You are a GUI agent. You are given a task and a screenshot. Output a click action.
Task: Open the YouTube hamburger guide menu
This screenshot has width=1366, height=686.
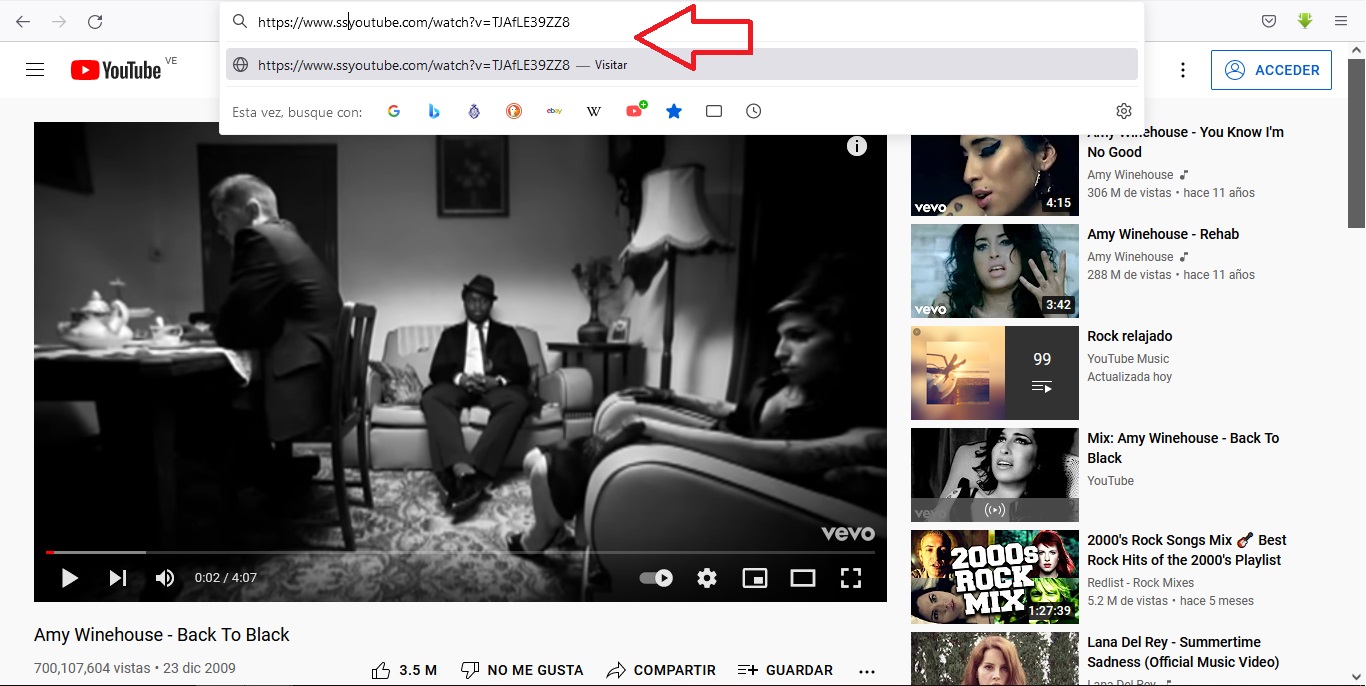click(35, 70)
